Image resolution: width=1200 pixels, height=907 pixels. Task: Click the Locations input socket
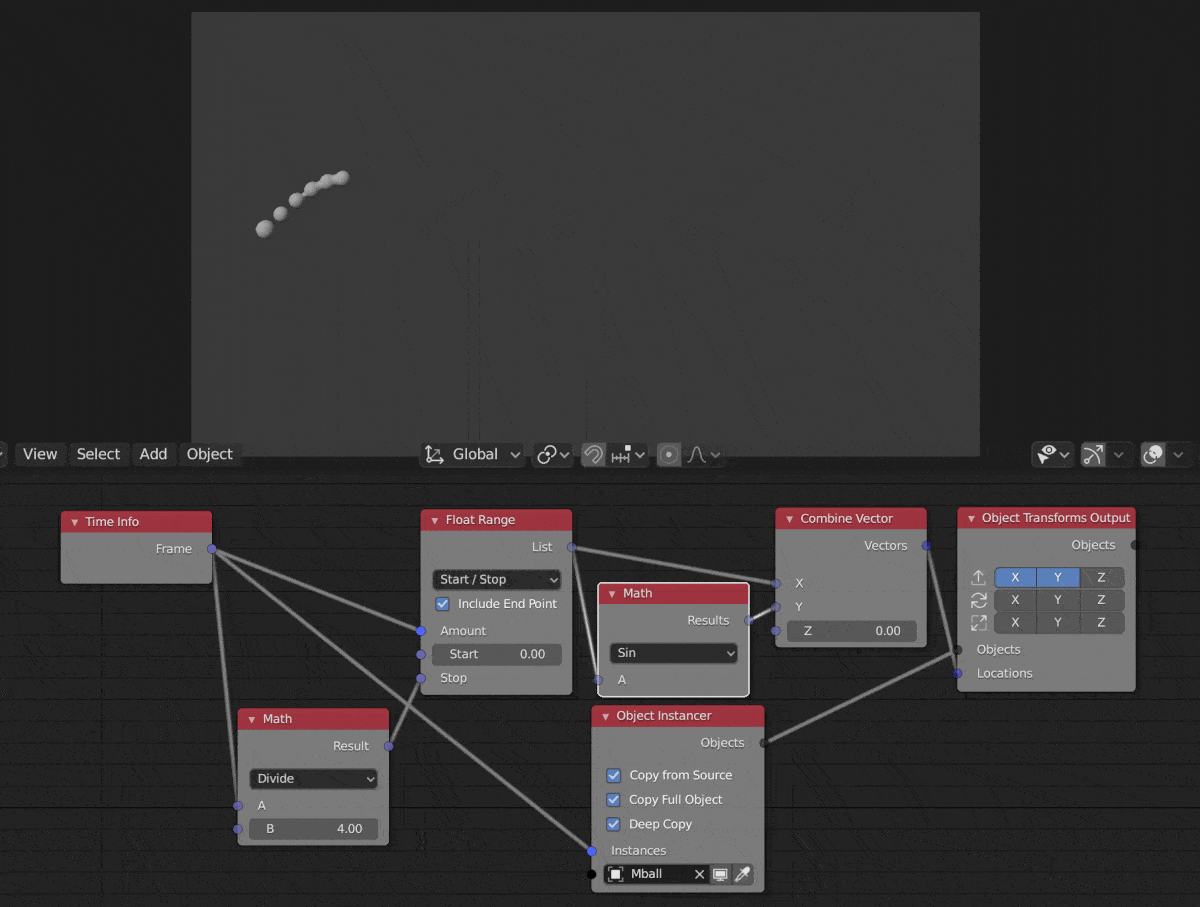point(957,673)
